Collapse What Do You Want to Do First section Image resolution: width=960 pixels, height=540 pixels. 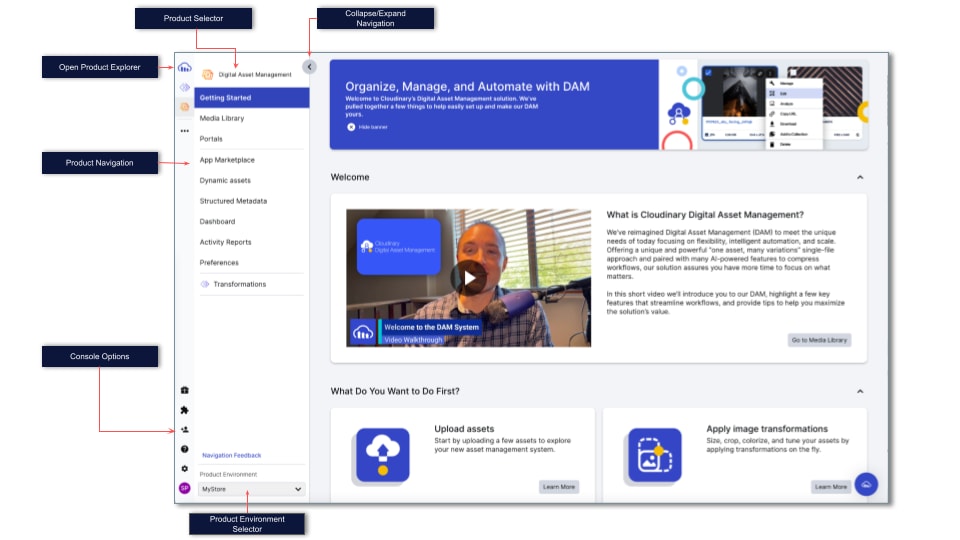(x=860, y=391)
